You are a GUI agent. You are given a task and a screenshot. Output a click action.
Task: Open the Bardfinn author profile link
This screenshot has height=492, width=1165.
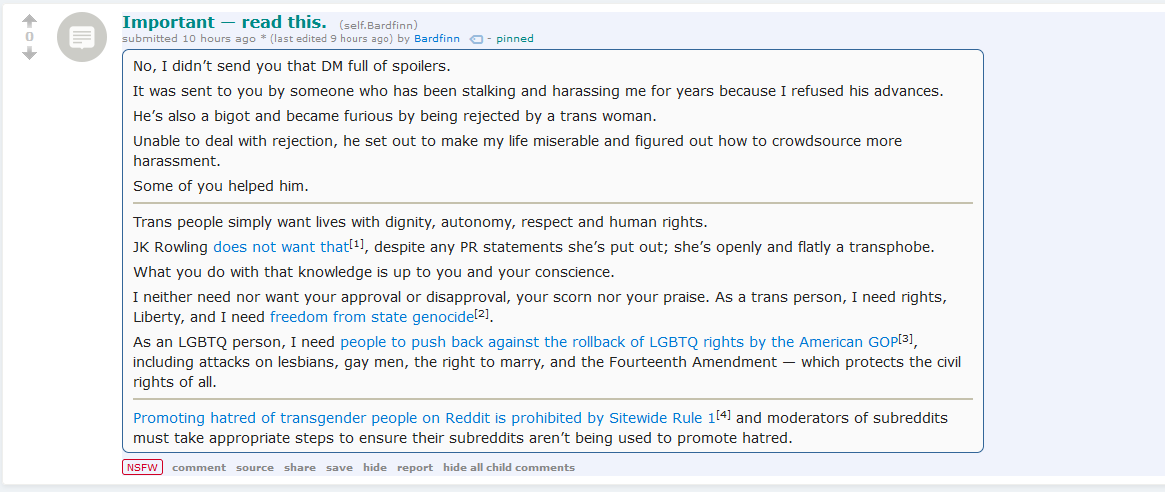tap(437, 39)
